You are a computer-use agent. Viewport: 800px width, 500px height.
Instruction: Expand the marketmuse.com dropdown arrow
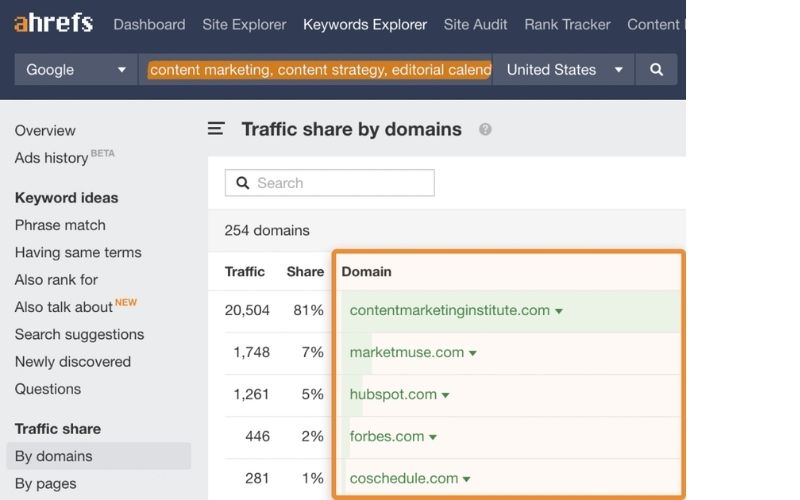coord(472,353)
